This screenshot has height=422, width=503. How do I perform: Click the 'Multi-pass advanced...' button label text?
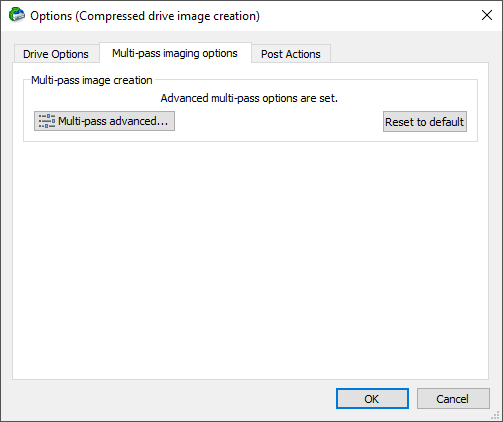coord(113,121)
